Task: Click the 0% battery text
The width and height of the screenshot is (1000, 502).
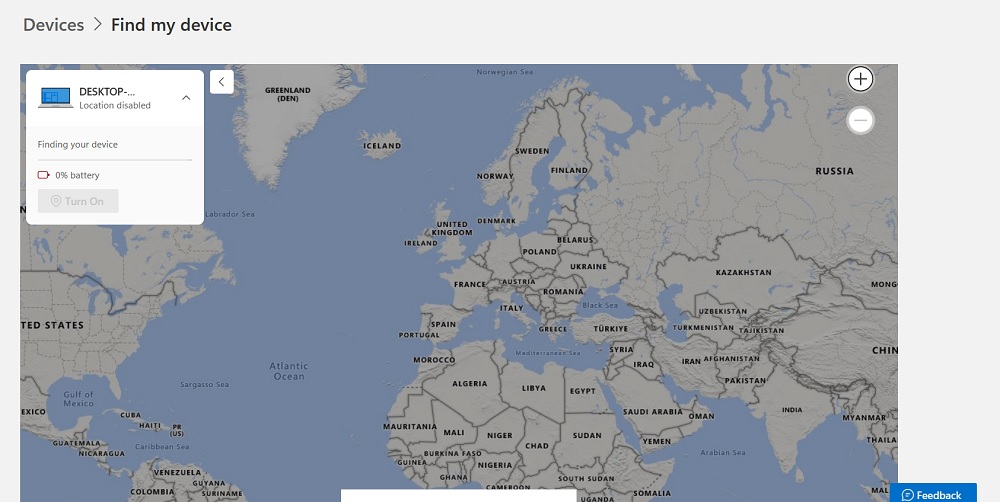Action: pyautogui.click(x=77, y=175)
